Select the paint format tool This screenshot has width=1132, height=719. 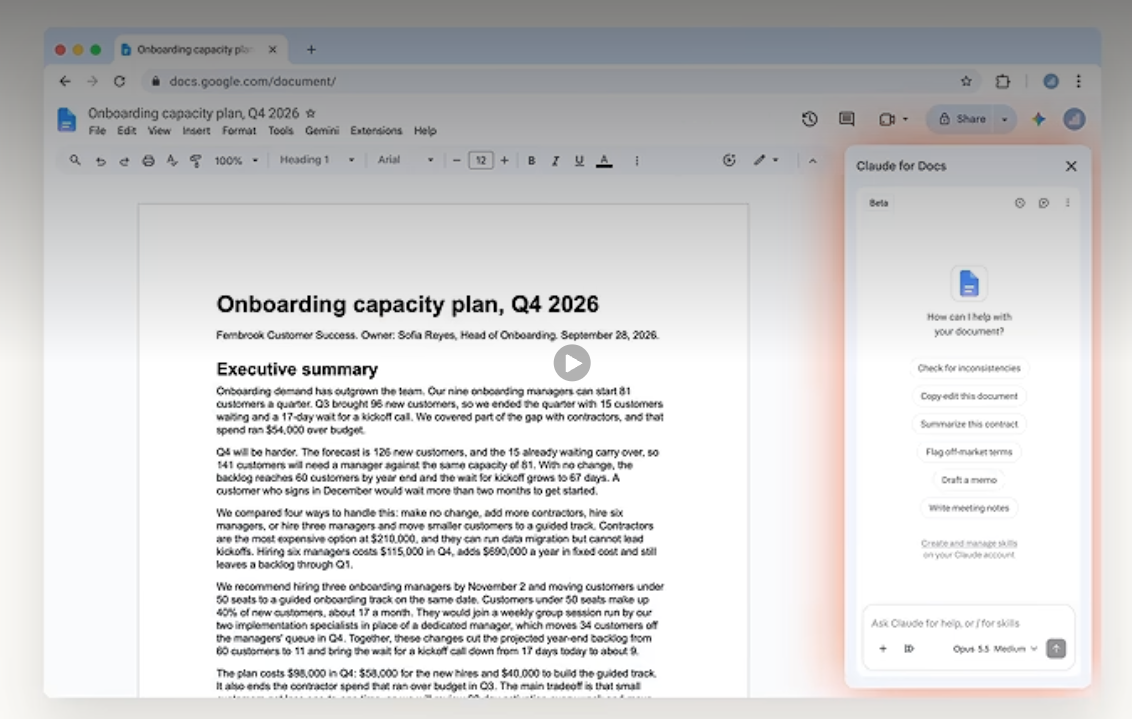(196, 161)
